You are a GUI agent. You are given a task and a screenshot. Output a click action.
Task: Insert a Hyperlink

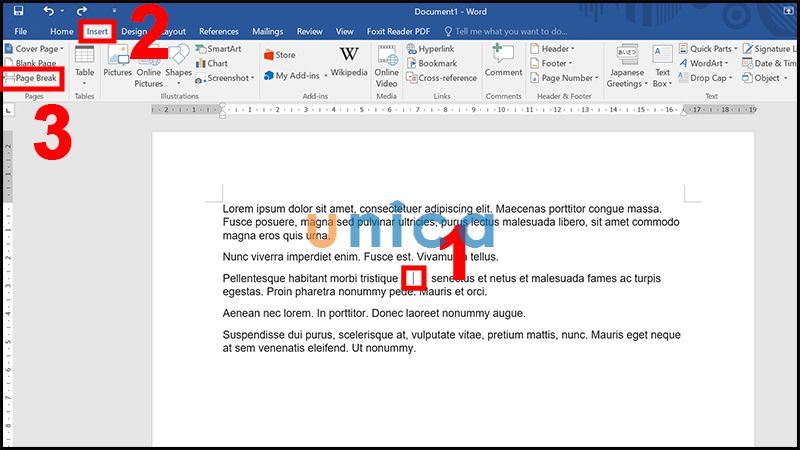[430, 48]
